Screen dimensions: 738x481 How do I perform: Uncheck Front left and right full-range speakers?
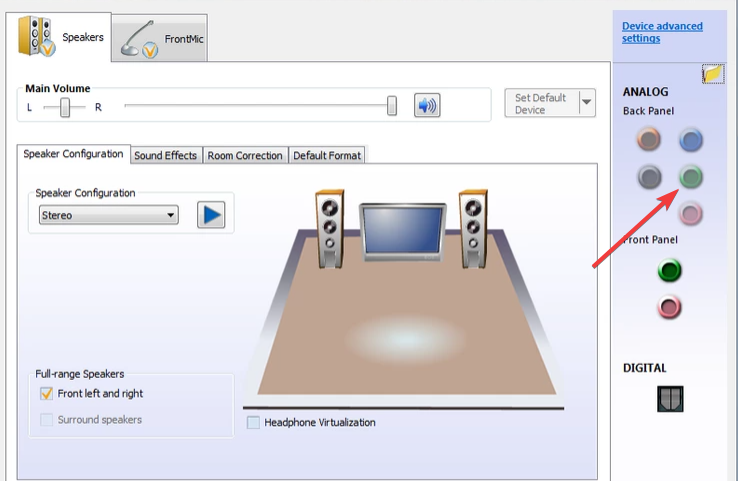46,393
